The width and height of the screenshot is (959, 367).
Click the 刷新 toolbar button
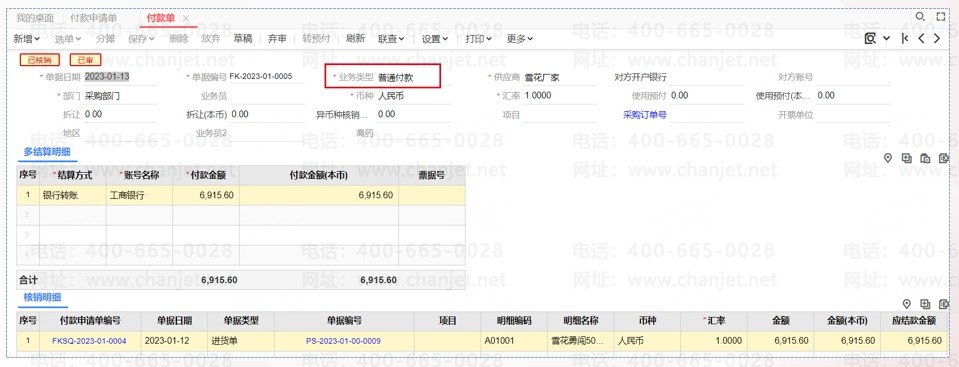[355, 39]
